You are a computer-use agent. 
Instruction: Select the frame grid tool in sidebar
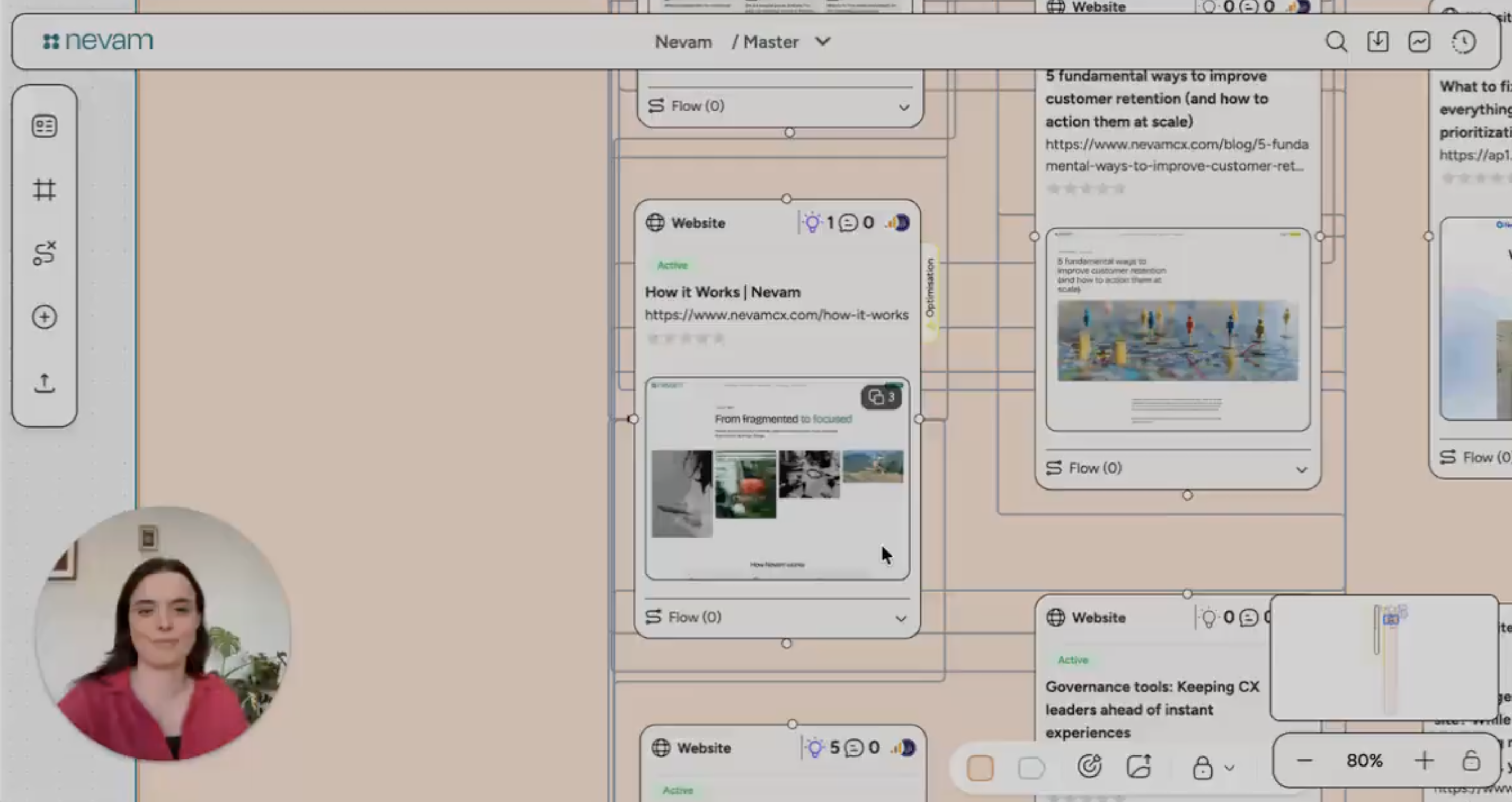click(x=44, y=190)
